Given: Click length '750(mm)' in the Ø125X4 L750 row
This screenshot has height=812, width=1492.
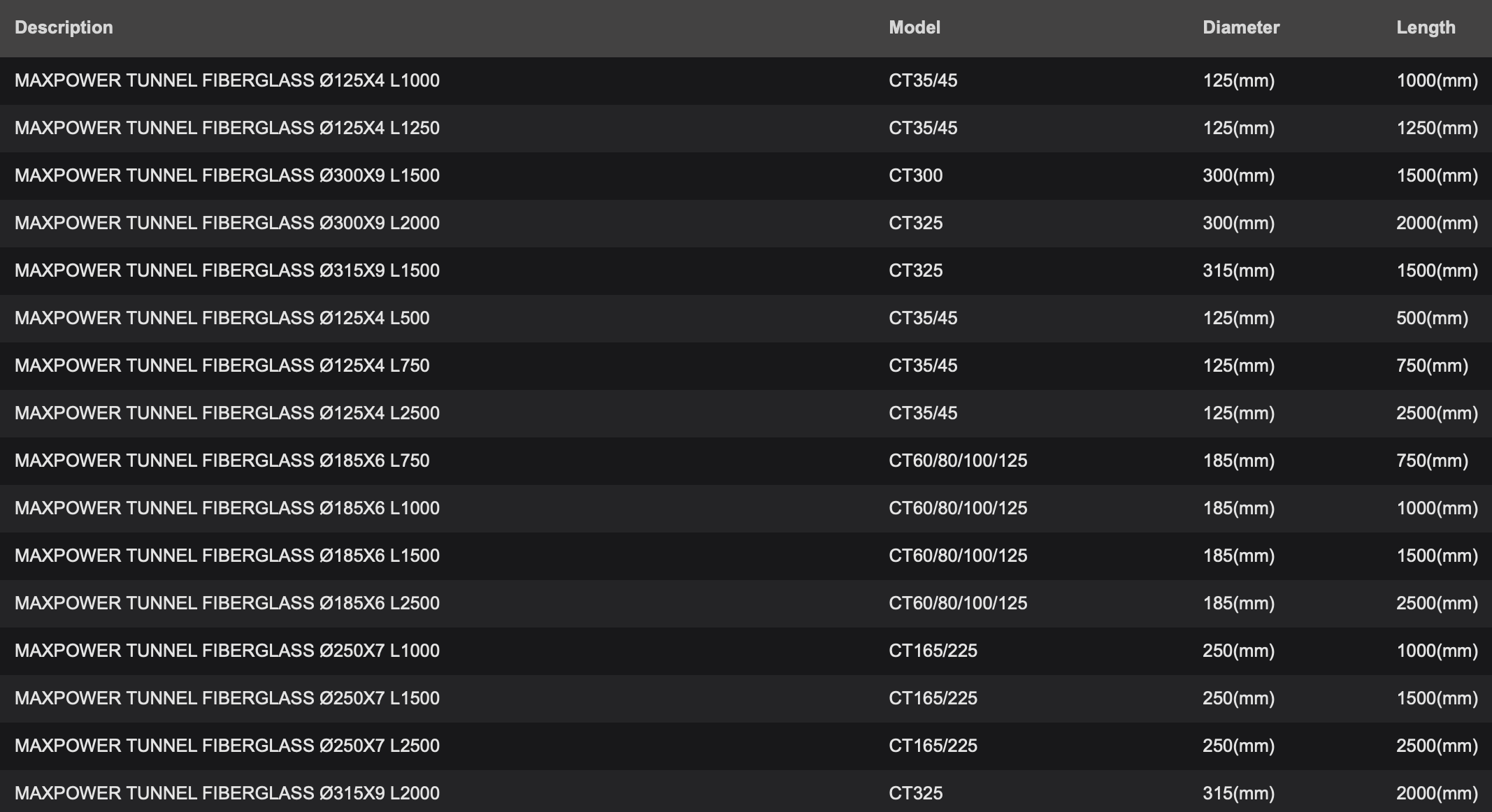Looking at the screenshot, I should (x=1433, y=365).
